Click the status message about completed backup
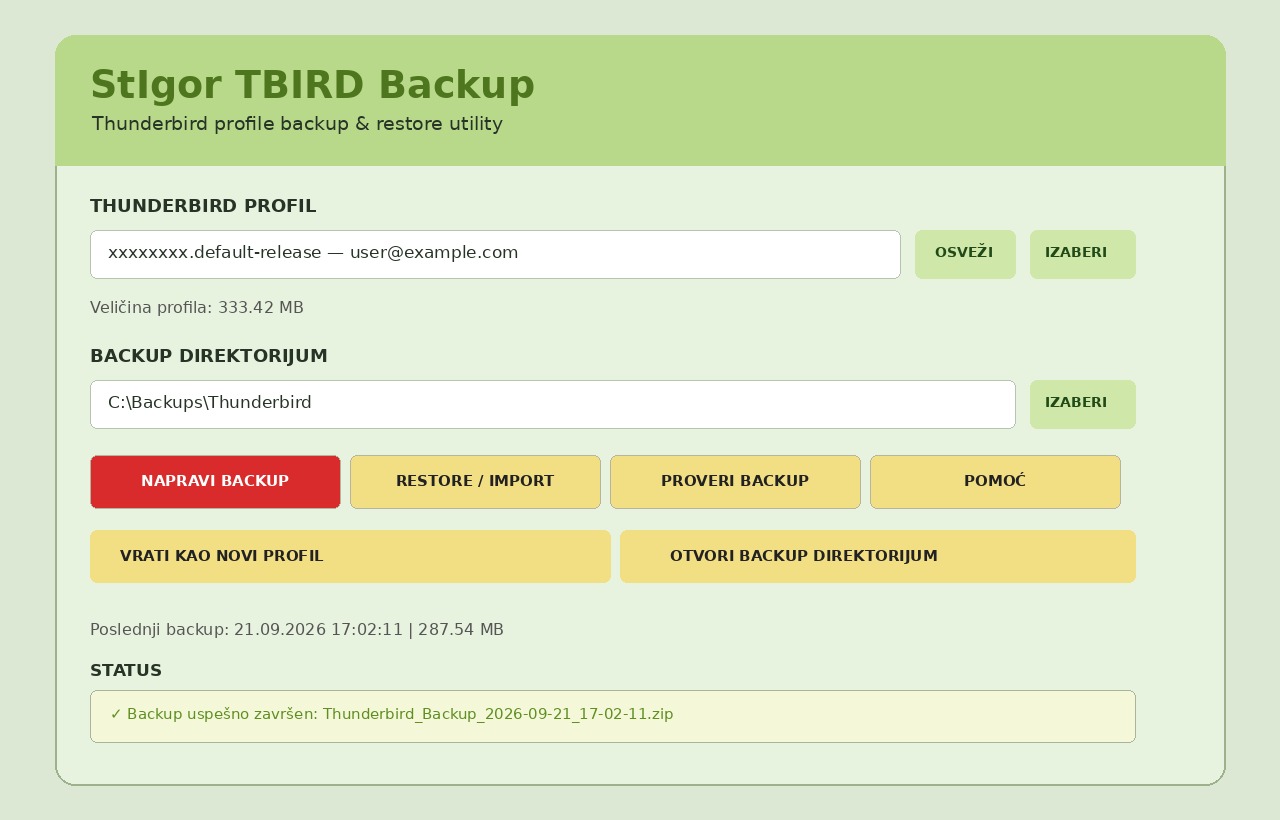The width and height of the screenshot is (1280, 820). [613, 716]
